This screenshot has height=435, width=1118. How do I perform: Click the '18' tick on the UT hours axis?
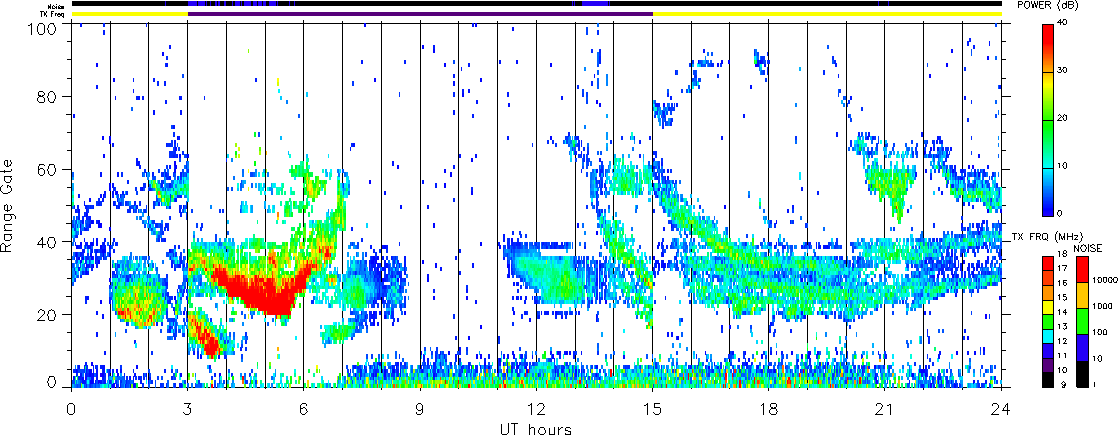769,409
